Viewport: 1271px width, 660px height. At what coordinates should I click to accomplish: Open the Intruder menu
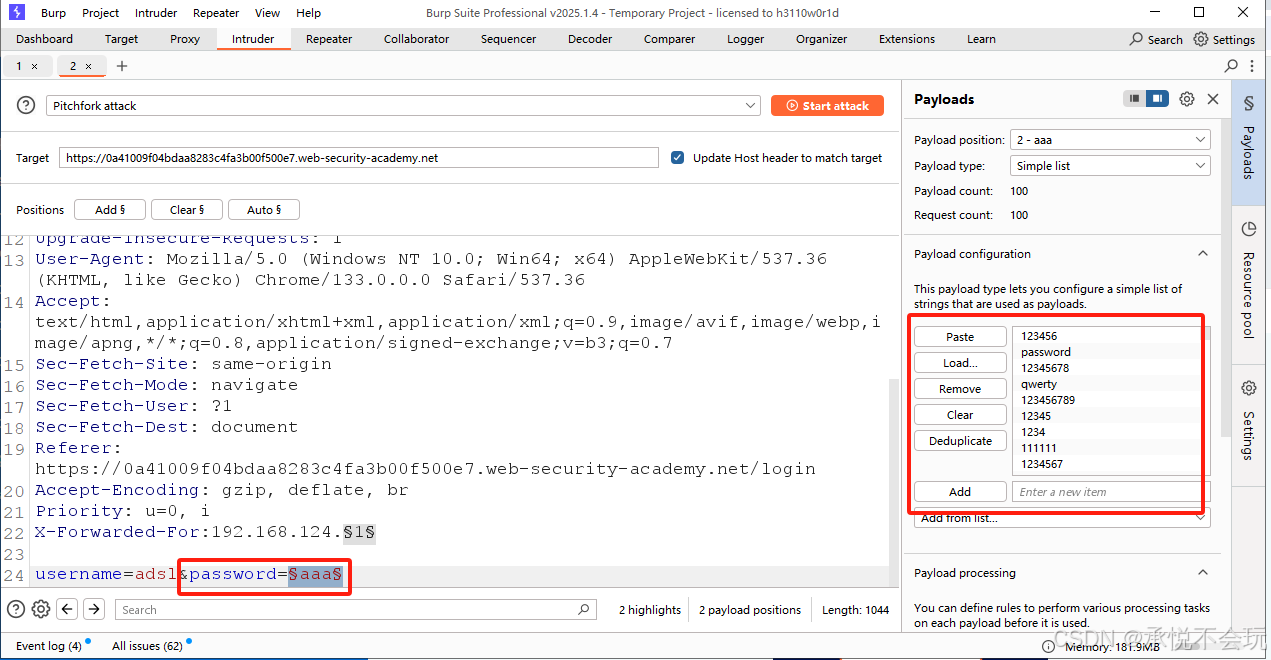(x=155, y=13)
